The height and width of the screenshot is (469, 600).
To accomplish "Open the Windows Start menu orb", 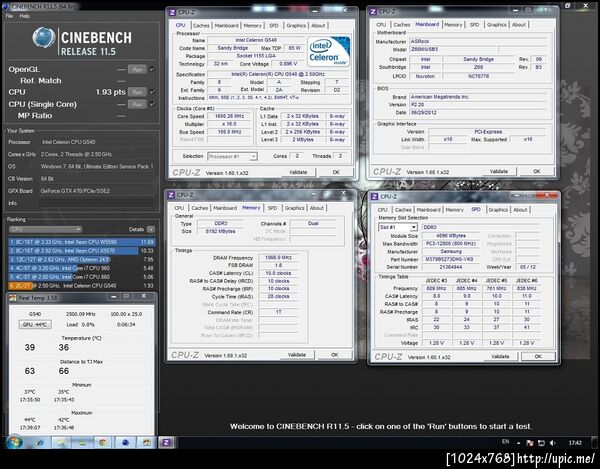I will click(14, 442).
